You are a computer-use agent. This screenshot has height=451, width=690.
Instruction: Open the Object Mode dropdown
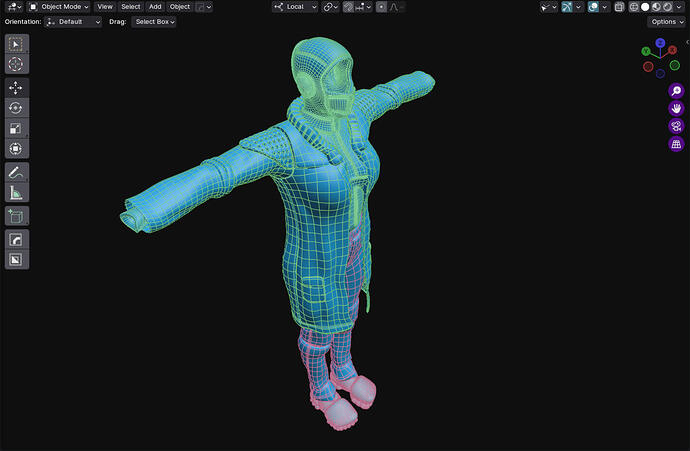(59, 6)
